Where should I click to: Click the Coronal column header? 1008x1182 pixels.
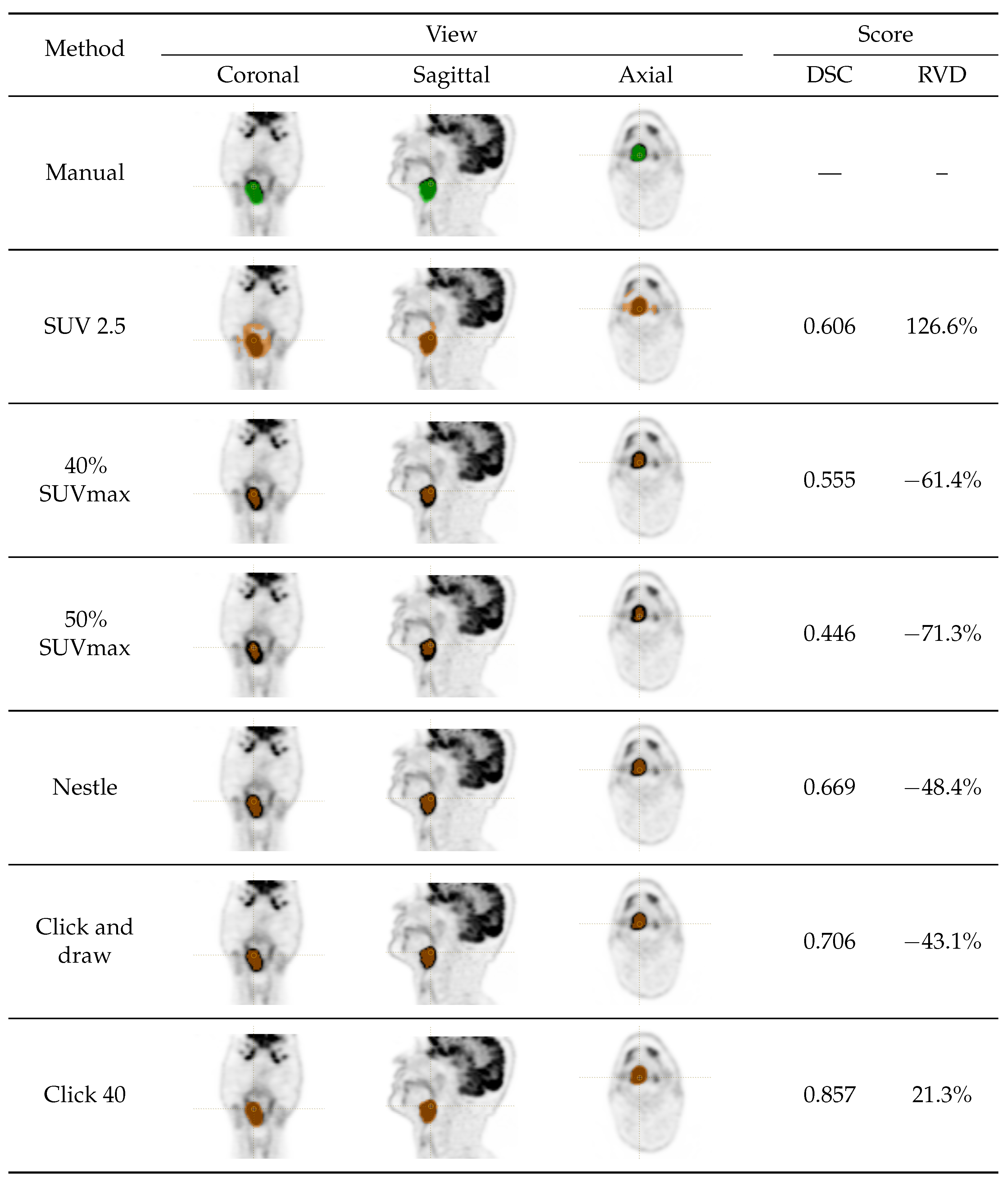[258, 75]
